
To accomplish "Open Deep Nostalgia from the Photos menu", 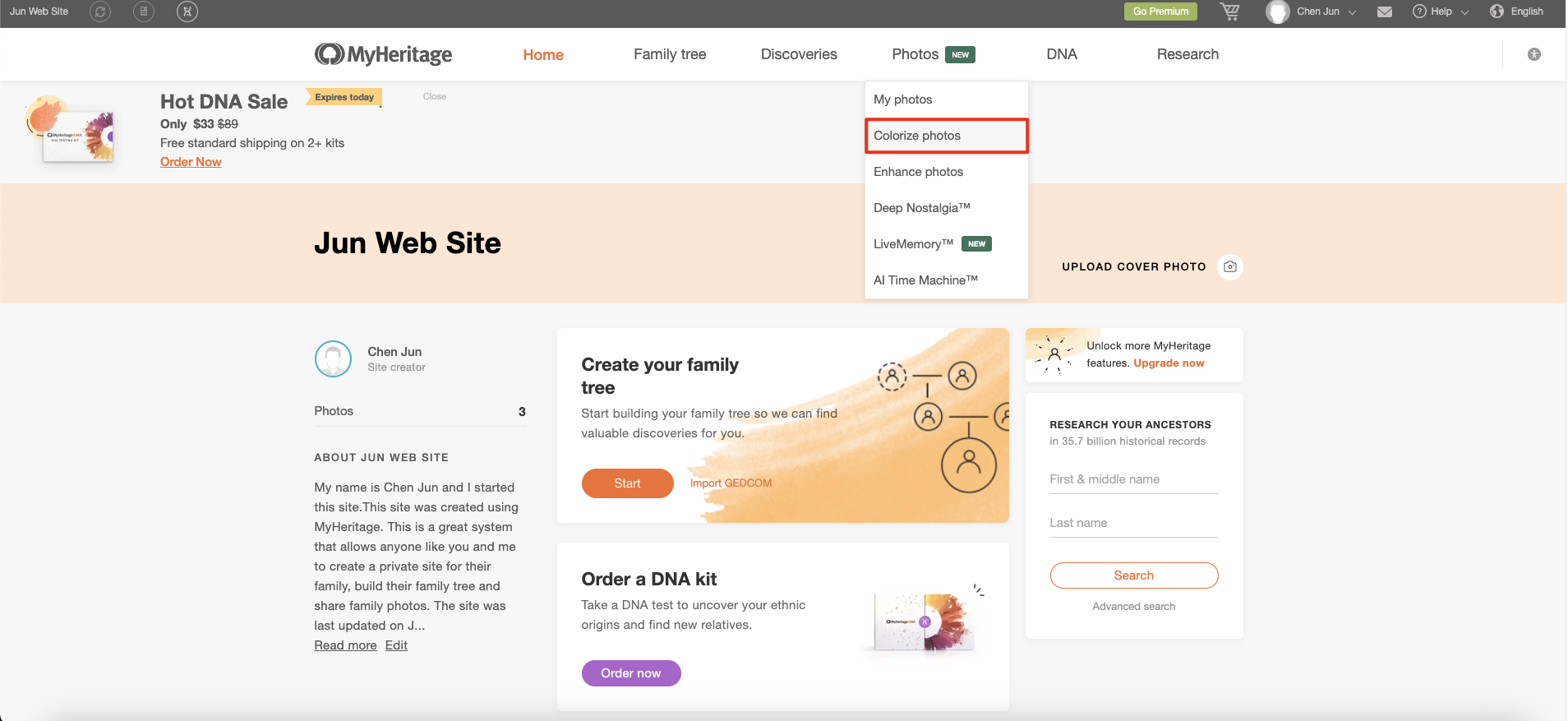I will (922, 207).
